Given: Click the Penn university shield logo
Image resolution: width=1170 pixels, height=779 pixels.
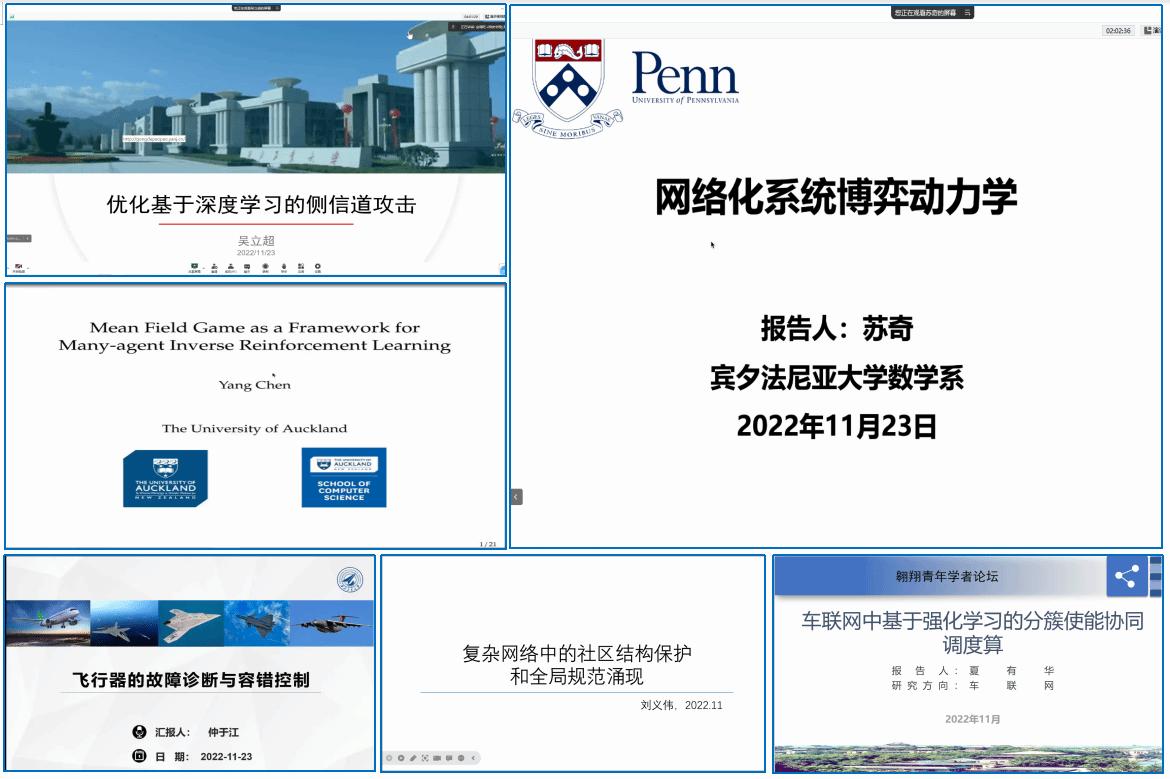Looking at the screenshot, I should (x=568, y=85).
